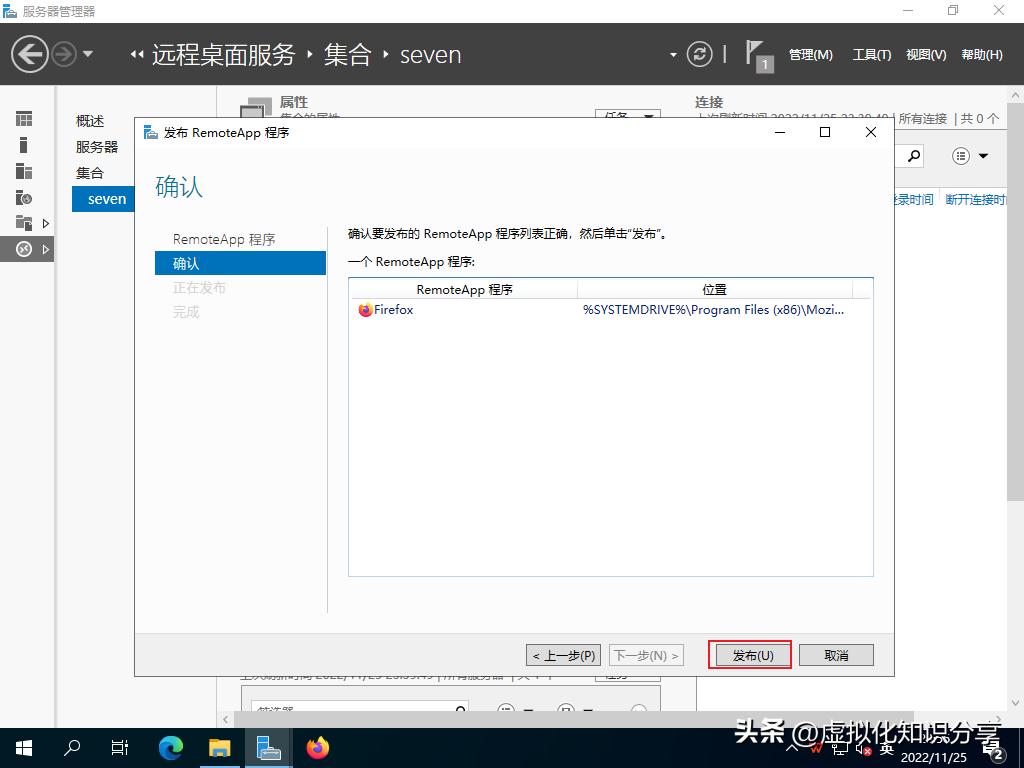1024x768 pixels.
Task: Select the Remote Desktop Services sidebar icon
Action: coord(24,249)
